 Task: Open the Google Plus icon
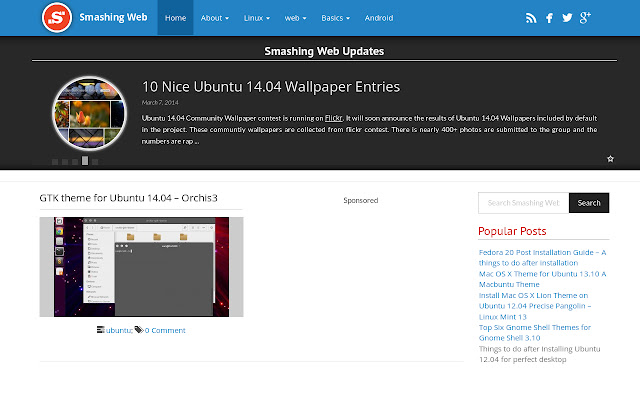pos(585,18)
